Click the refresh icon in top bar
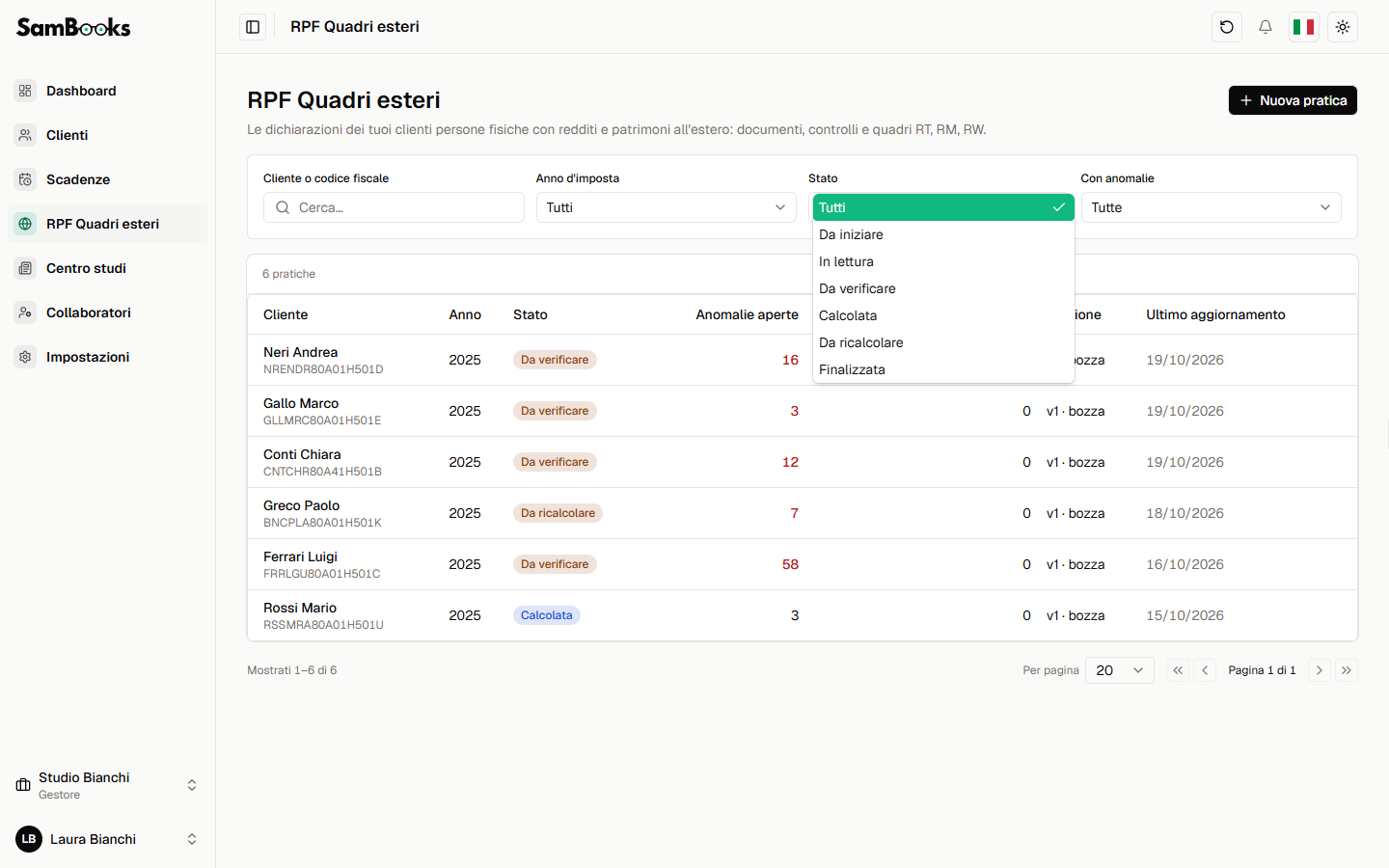Image resolution: width=1389 pixels, height=868 pixels. (1227, 27)
